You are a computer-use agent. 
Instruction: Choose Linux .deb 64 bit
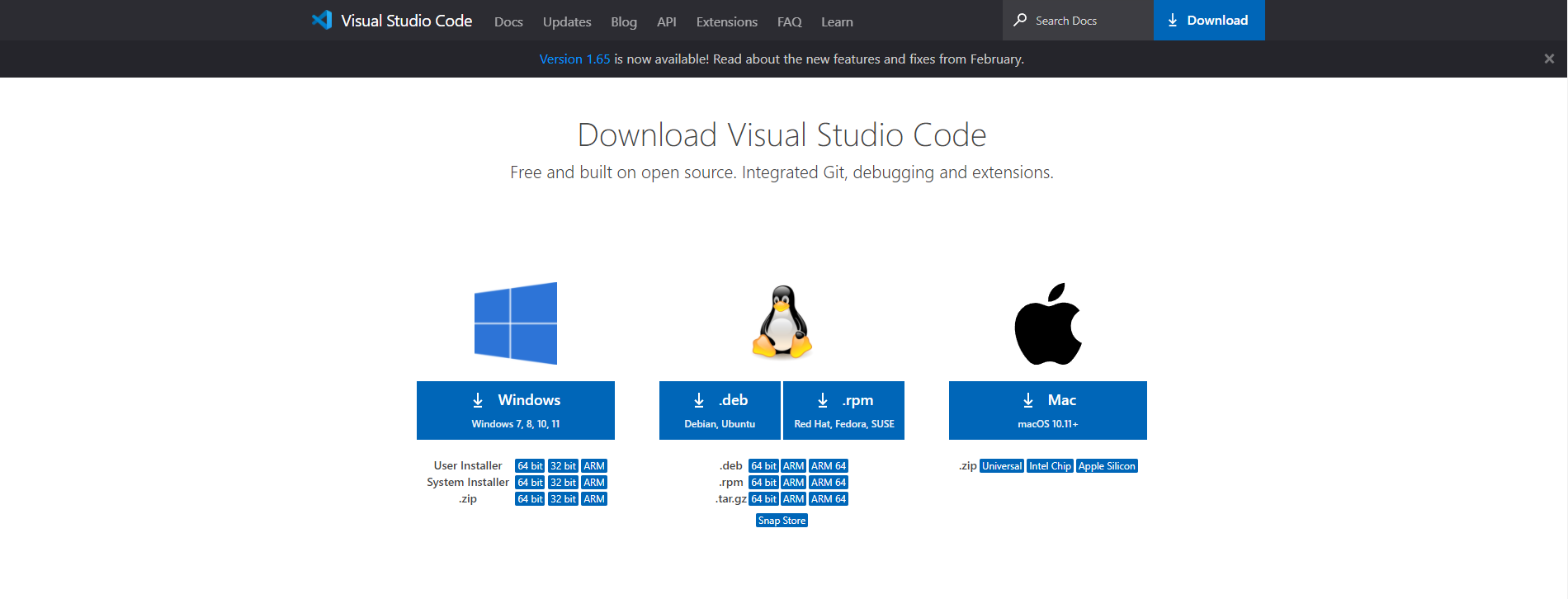point(763,466)
